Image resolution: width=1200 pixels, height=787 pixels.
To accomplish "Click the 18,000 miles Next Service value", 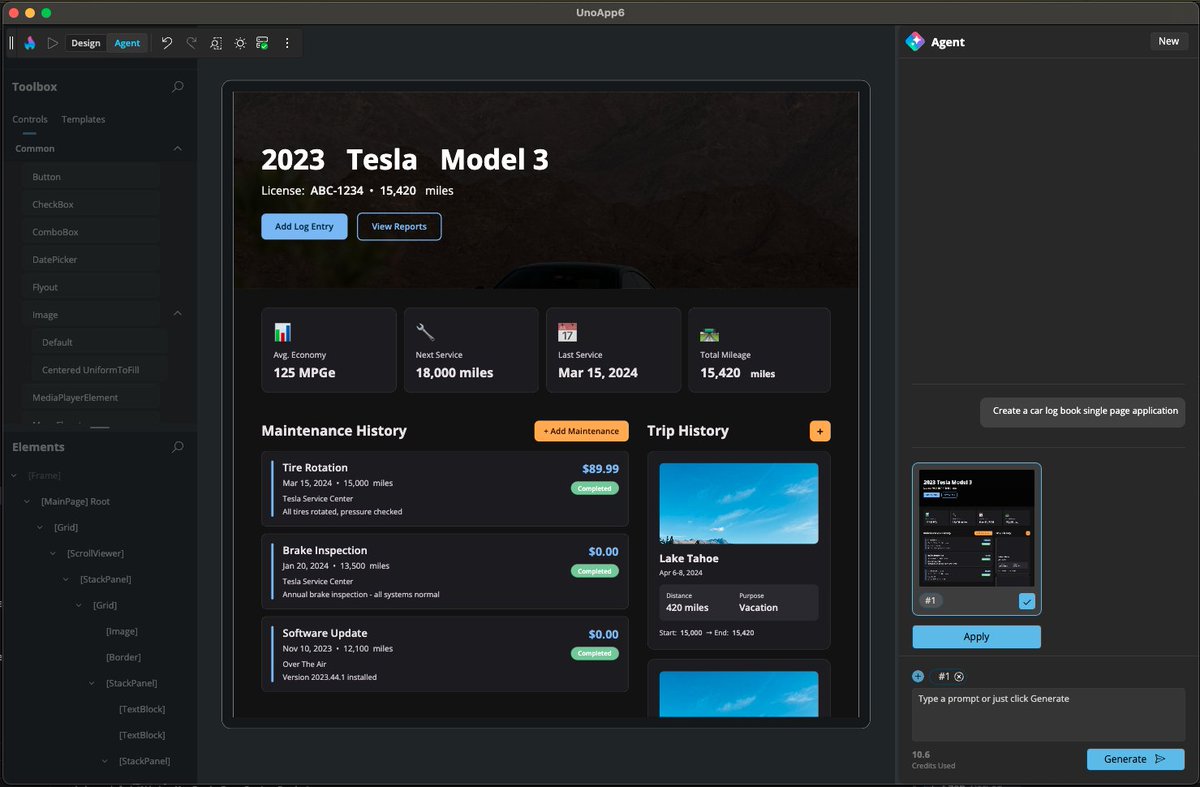I will pyautogui.click(x=454, y=373).
